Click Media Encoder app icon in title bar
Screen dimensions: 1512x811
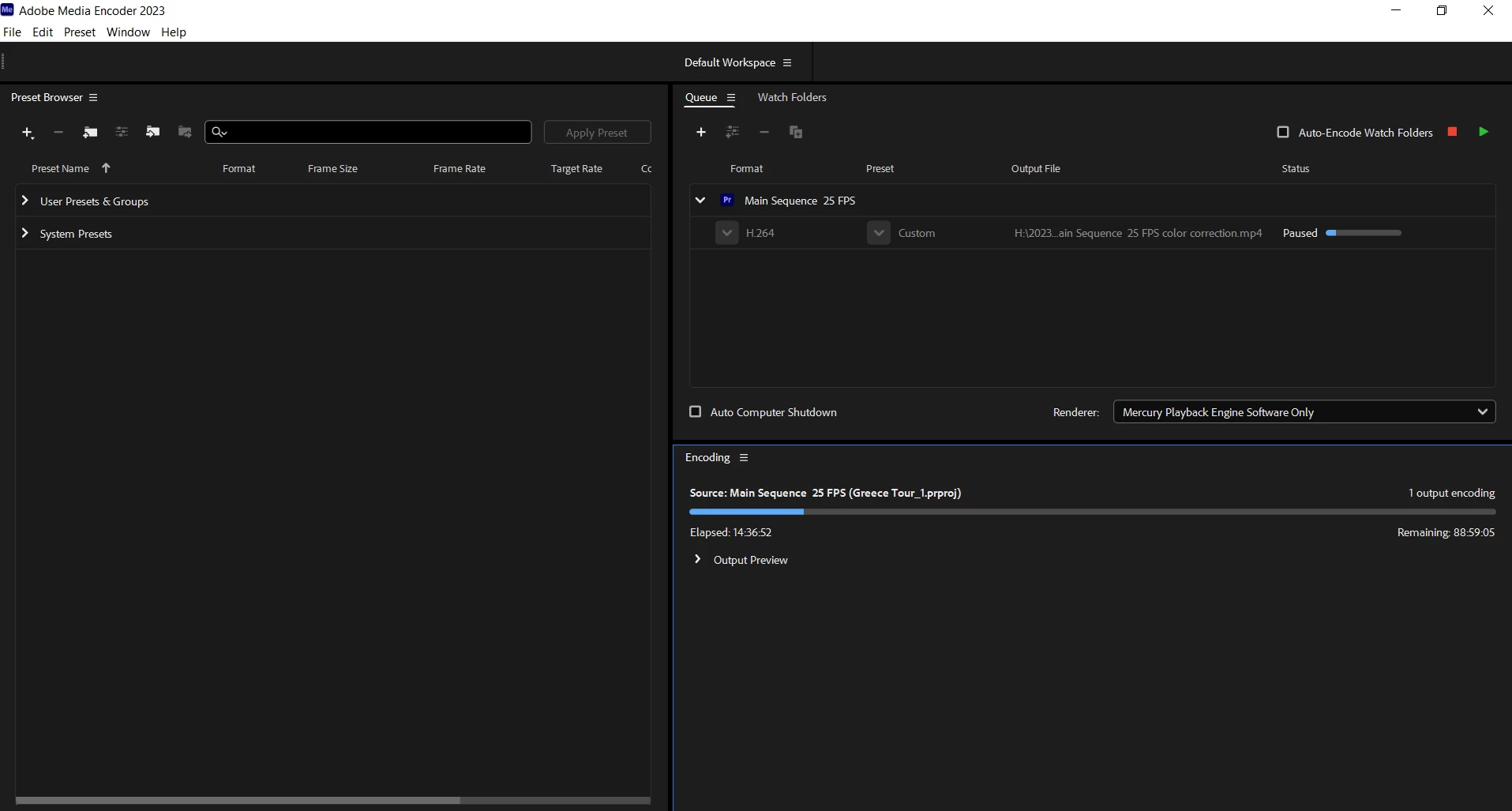click(8, 9)
